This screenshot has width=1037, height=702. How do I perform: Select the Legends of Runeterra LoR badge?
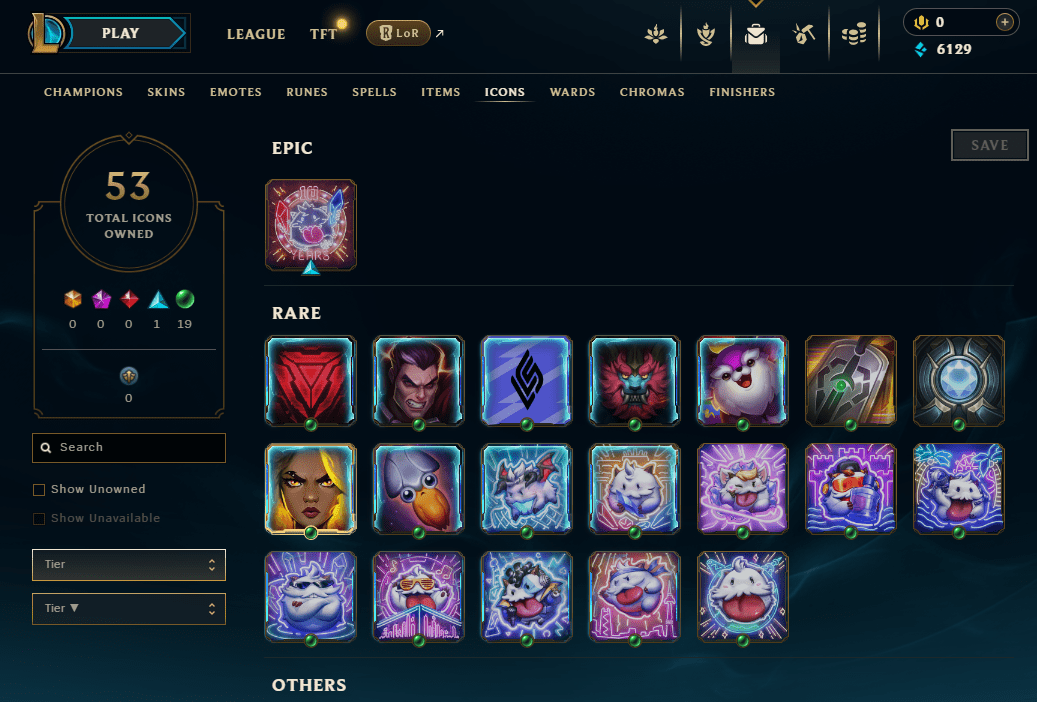[398, 33]
